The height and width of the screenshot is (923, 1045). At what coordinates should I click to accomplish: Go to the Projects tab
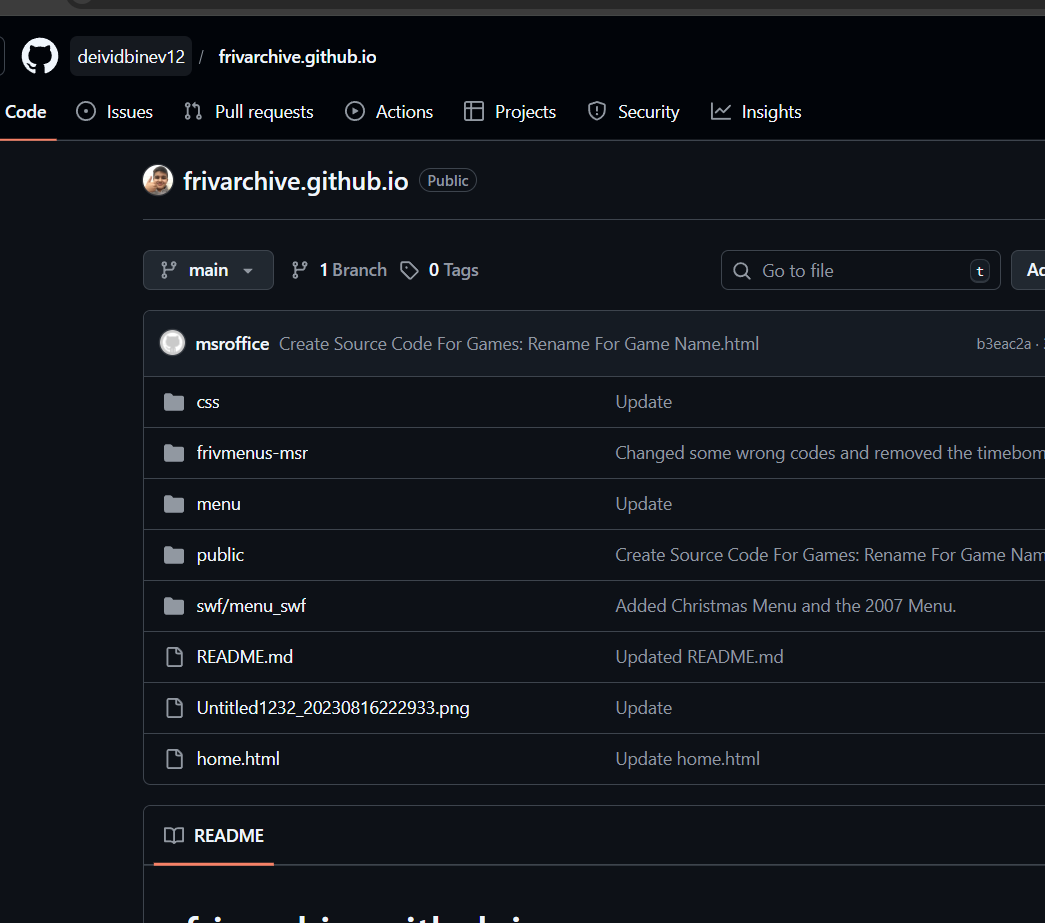[x=510, y=111]
